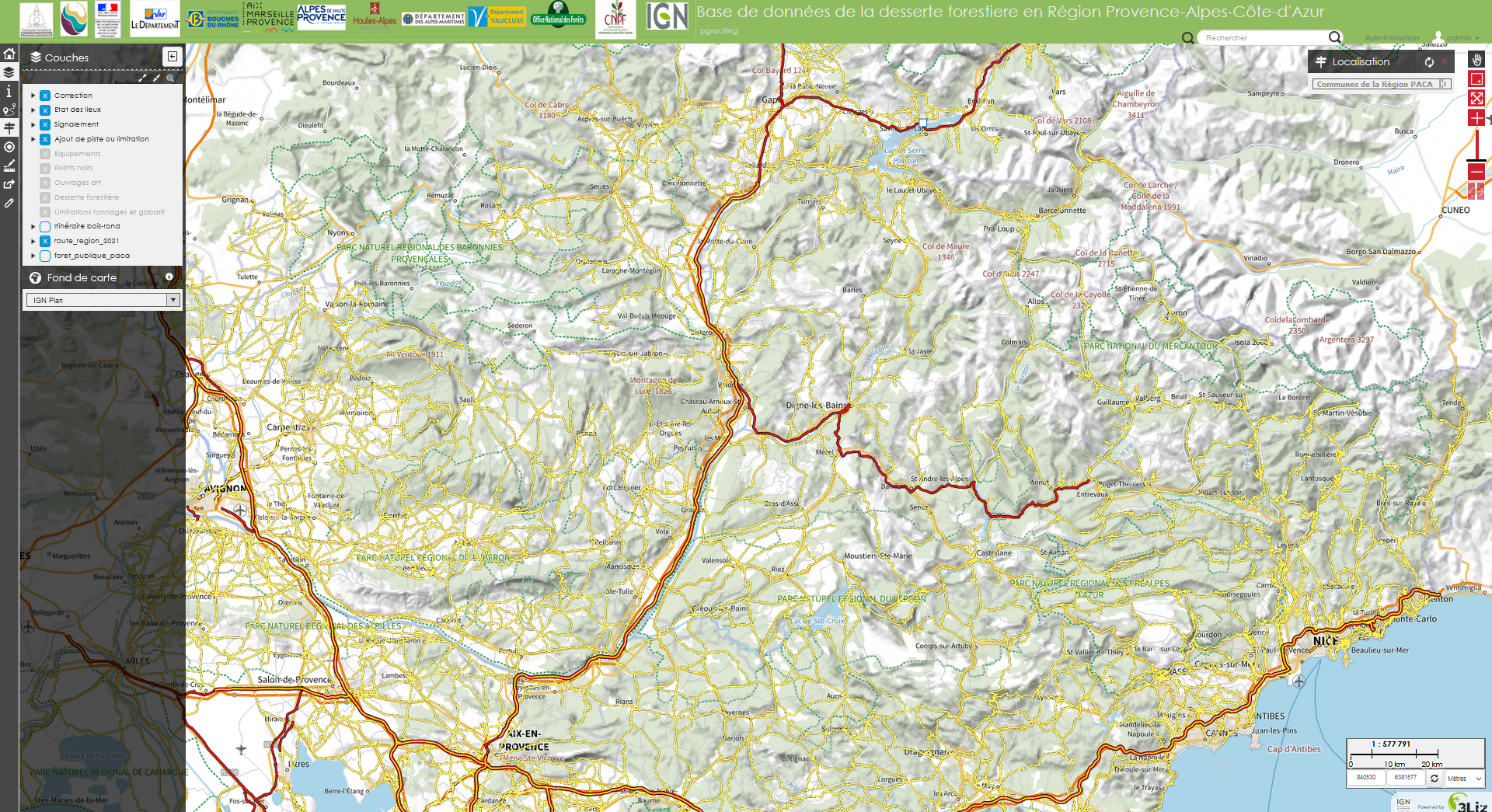Open the admin user menu

point(1457,37)
